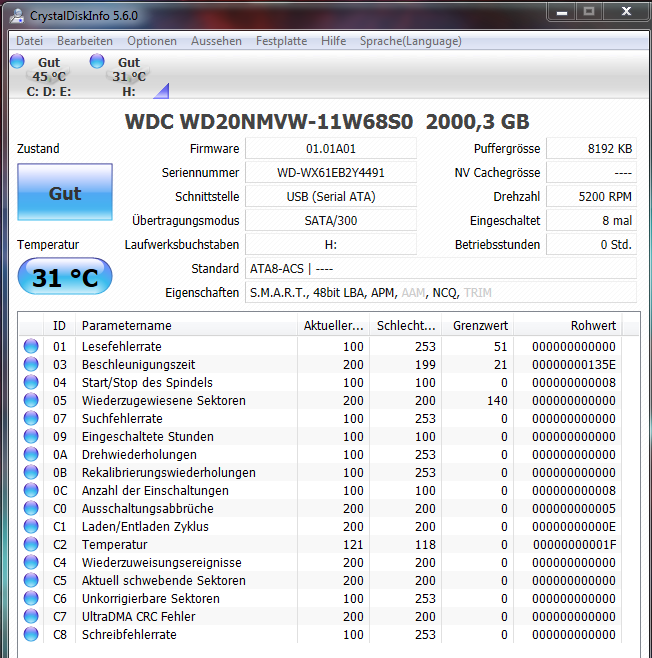This screenshot has height=658, width=652.
Task: Click the drive title WDC WD20NMVW-11W68S0
Action: coord(269,122)
